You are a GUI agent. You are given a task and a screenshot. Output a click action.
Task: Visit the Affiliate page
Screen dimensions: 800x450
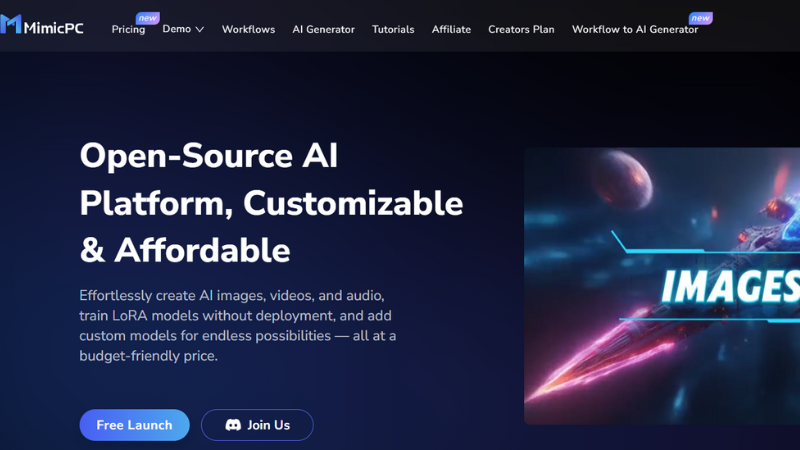[x=451, y=30]
